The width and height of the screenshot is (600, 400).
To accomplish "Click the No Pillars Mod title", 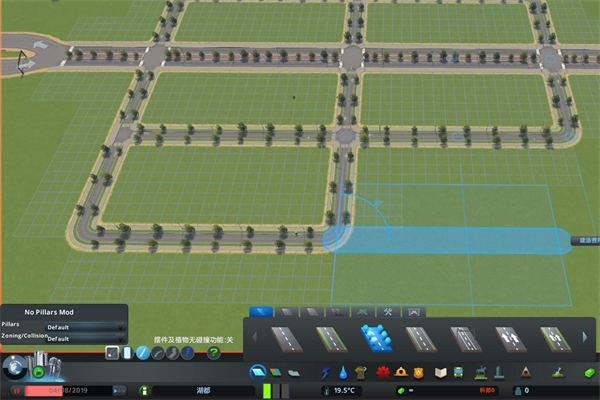I will coord(49,312).
